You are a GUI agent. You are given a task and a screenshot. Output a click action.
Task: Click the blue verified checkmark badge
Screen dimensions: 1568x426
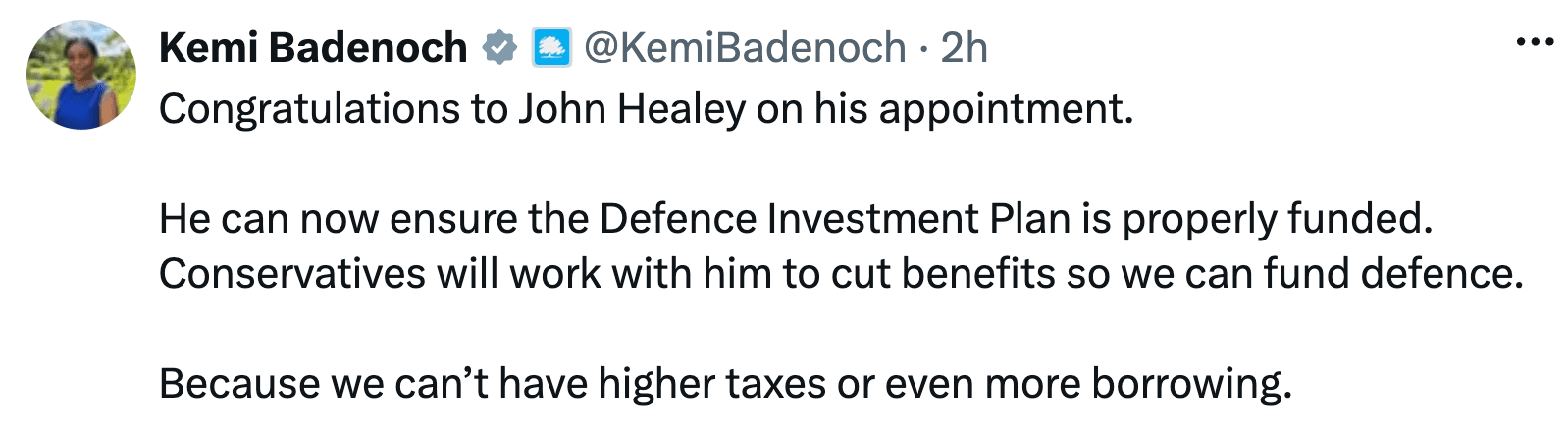coord(499,47)
